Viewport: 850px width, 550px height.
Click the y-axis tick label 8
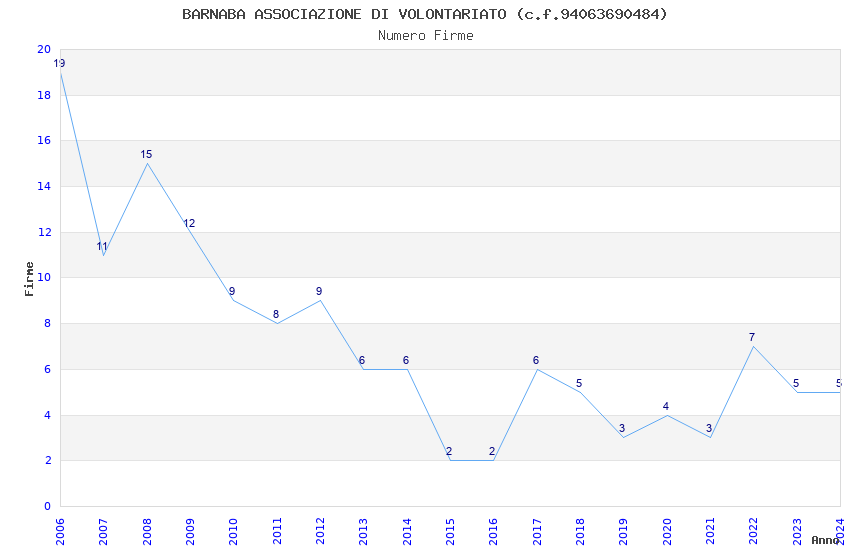point(48,323)
